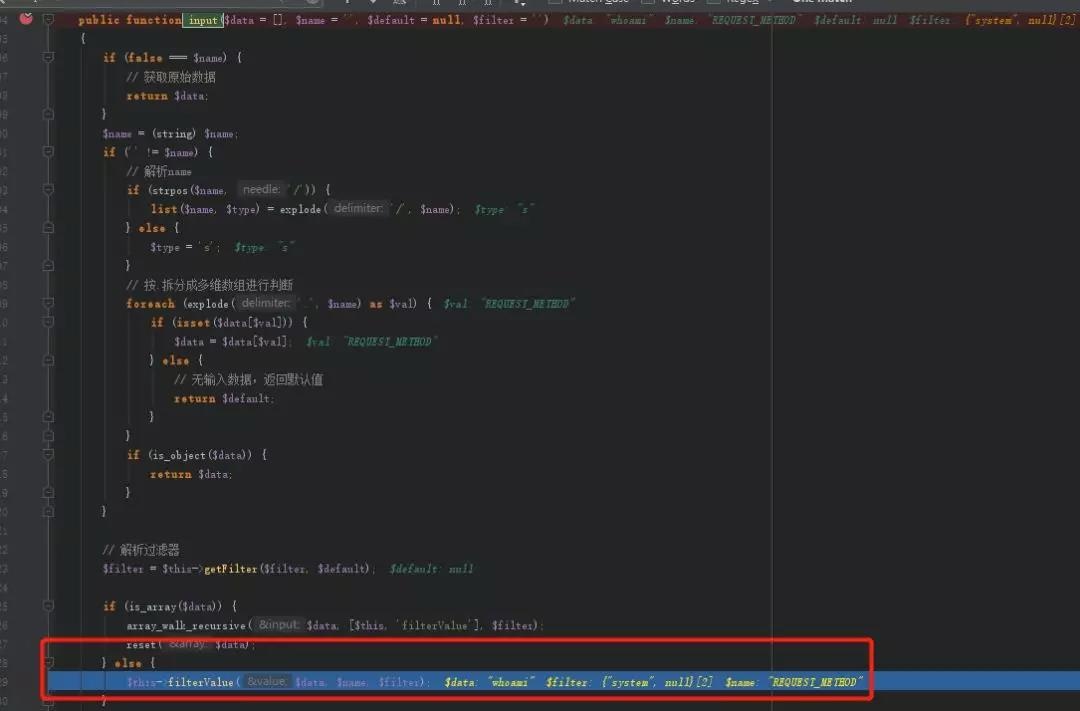
Task: Click the '&value:' parameter hint
Action: (x=267, y=682)
